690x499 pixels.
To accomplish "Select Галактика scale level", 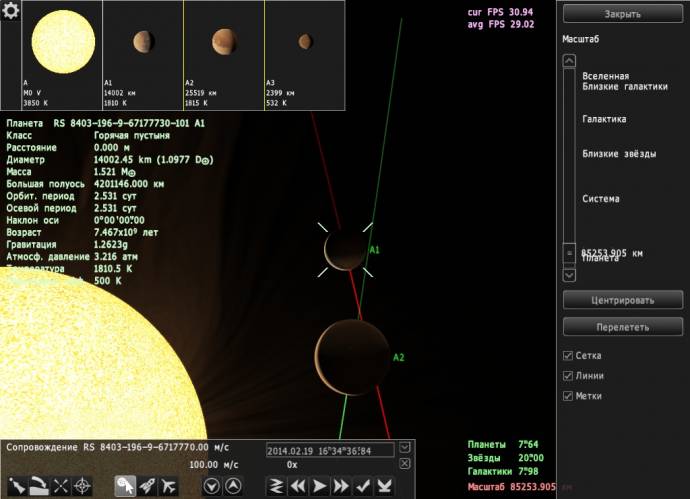I will tap(604, 119).
